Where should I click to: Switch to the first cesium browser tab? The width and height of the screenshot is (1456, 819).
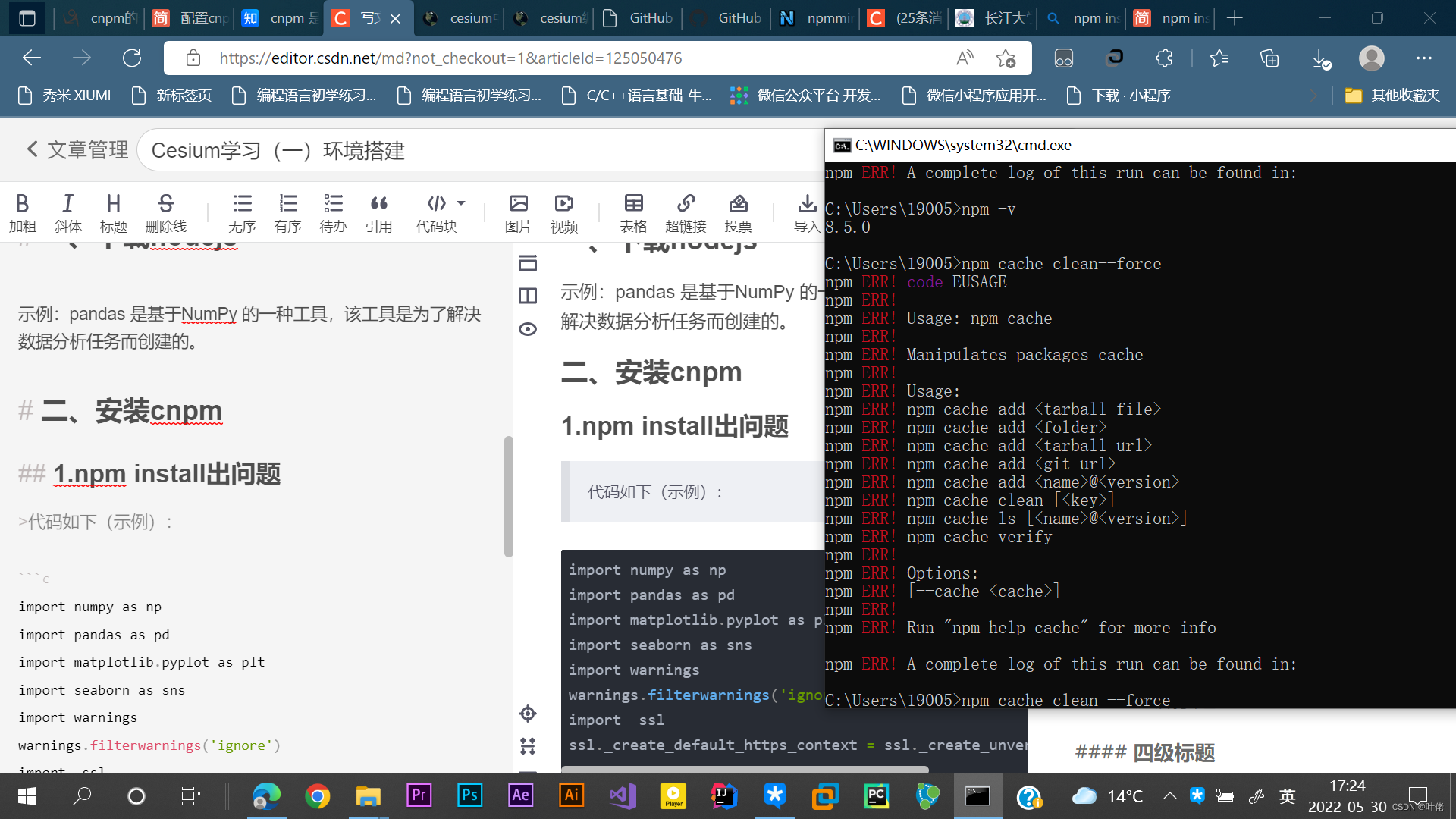click(460, 18)
